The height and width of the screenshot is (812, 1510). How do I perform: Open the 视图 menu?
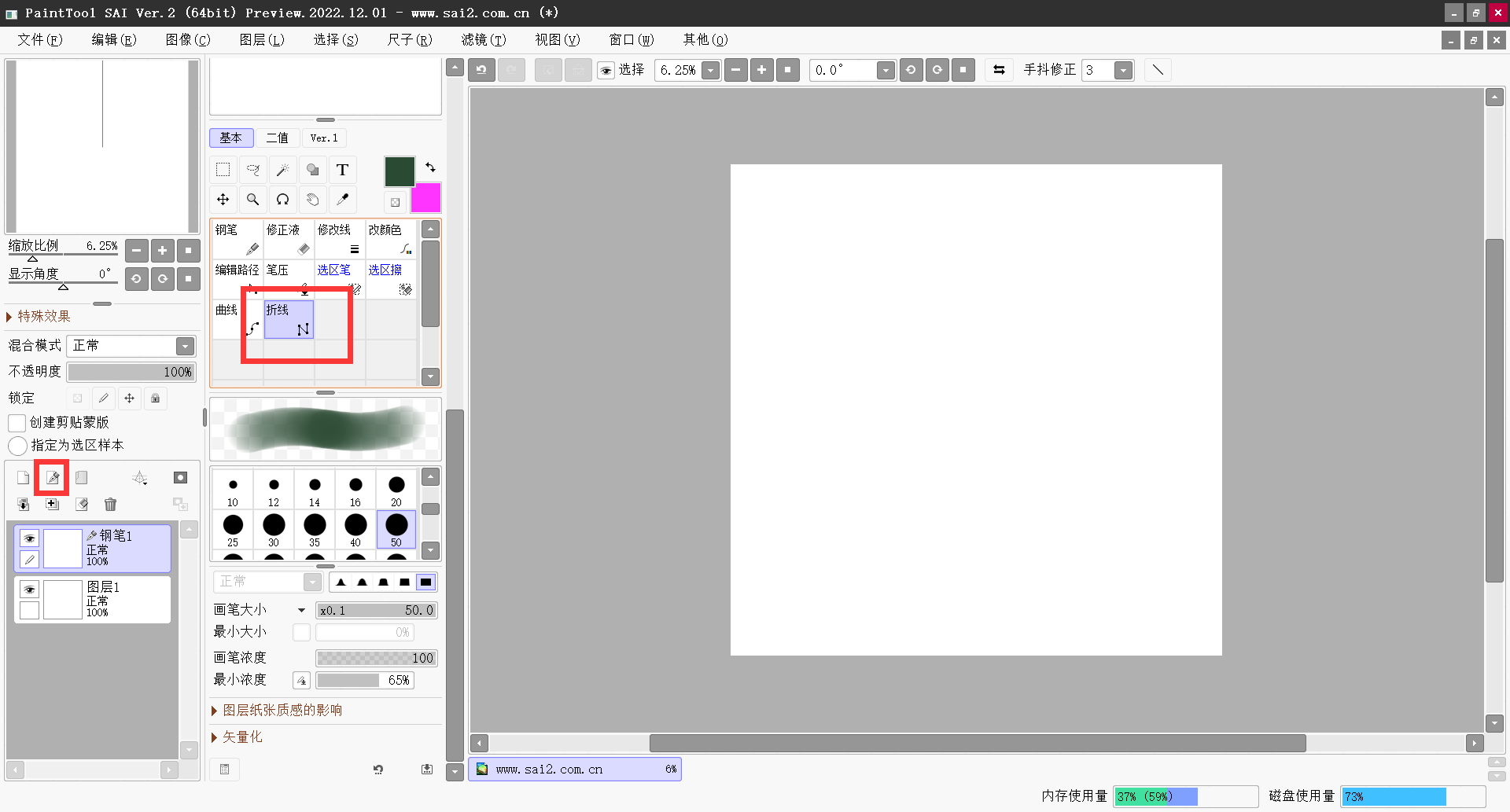(558, 39)
